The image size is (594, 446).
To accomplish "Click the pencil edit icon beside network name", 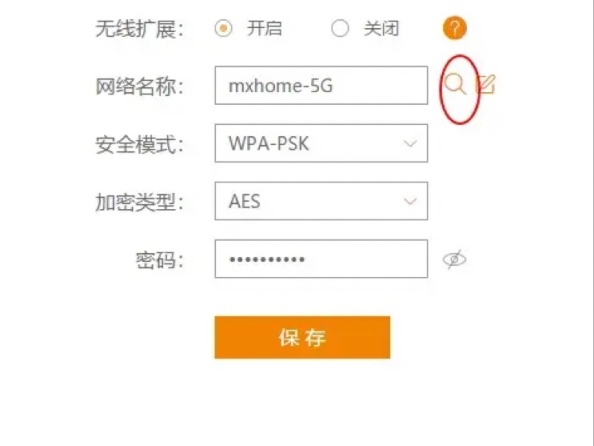I will (486, 84).
